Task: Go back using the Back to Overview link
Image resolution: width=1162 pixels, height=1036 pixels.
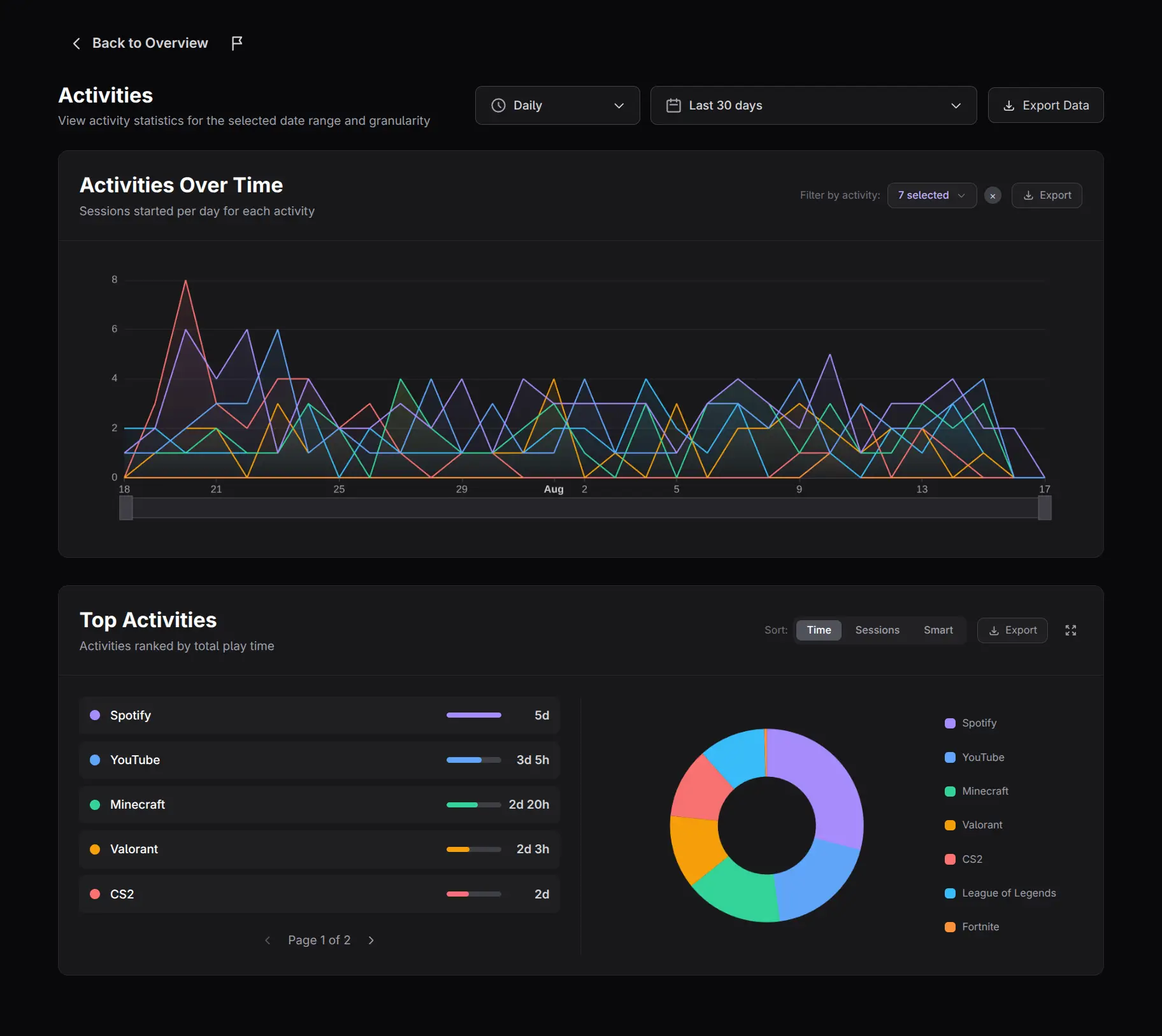Action: point(140,43)
